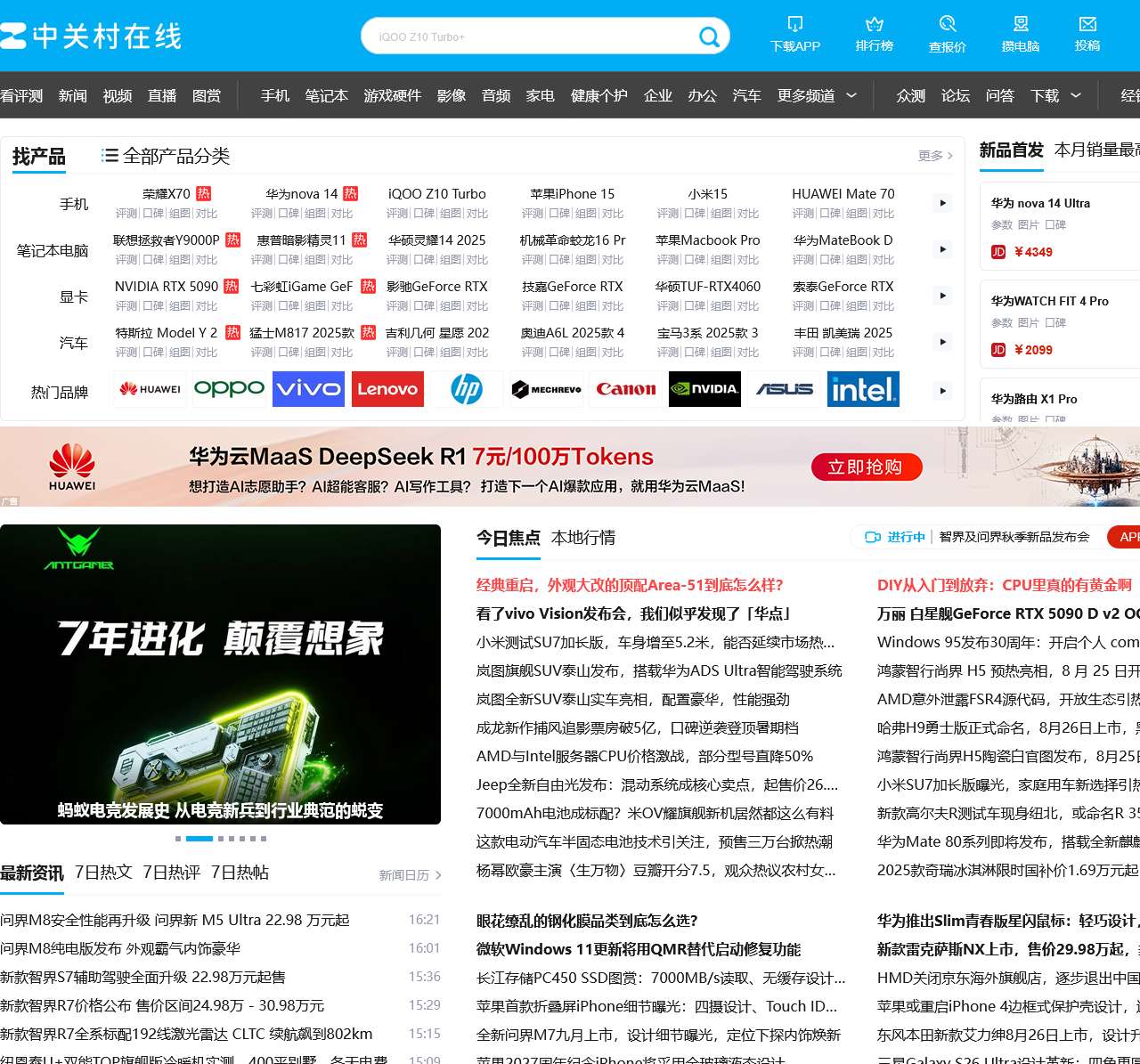The height and width of the screenshot is (1064, 1140).
Task: Expand more phones with the 手机 row arrow
Action: (x=941, y=202)
